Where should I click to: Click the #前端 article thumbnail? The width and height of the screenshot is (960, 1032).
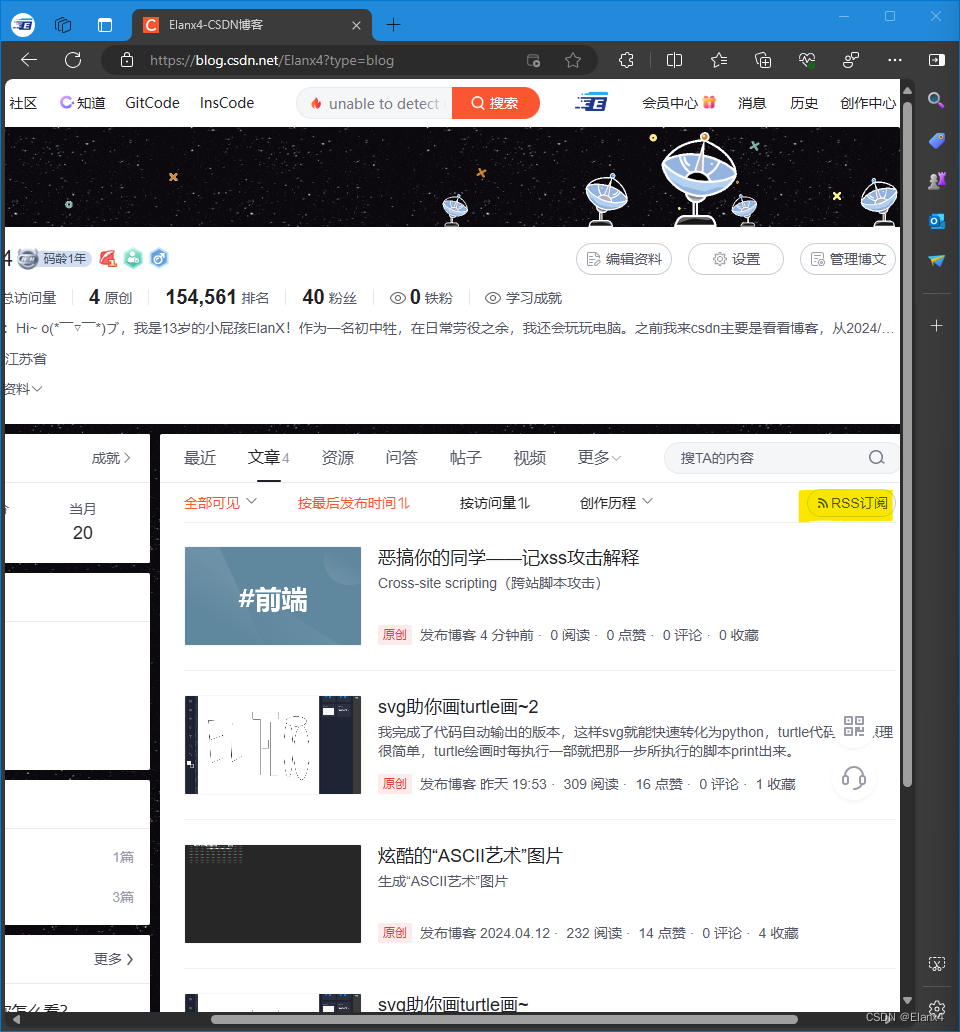click(x=272, y=596)
